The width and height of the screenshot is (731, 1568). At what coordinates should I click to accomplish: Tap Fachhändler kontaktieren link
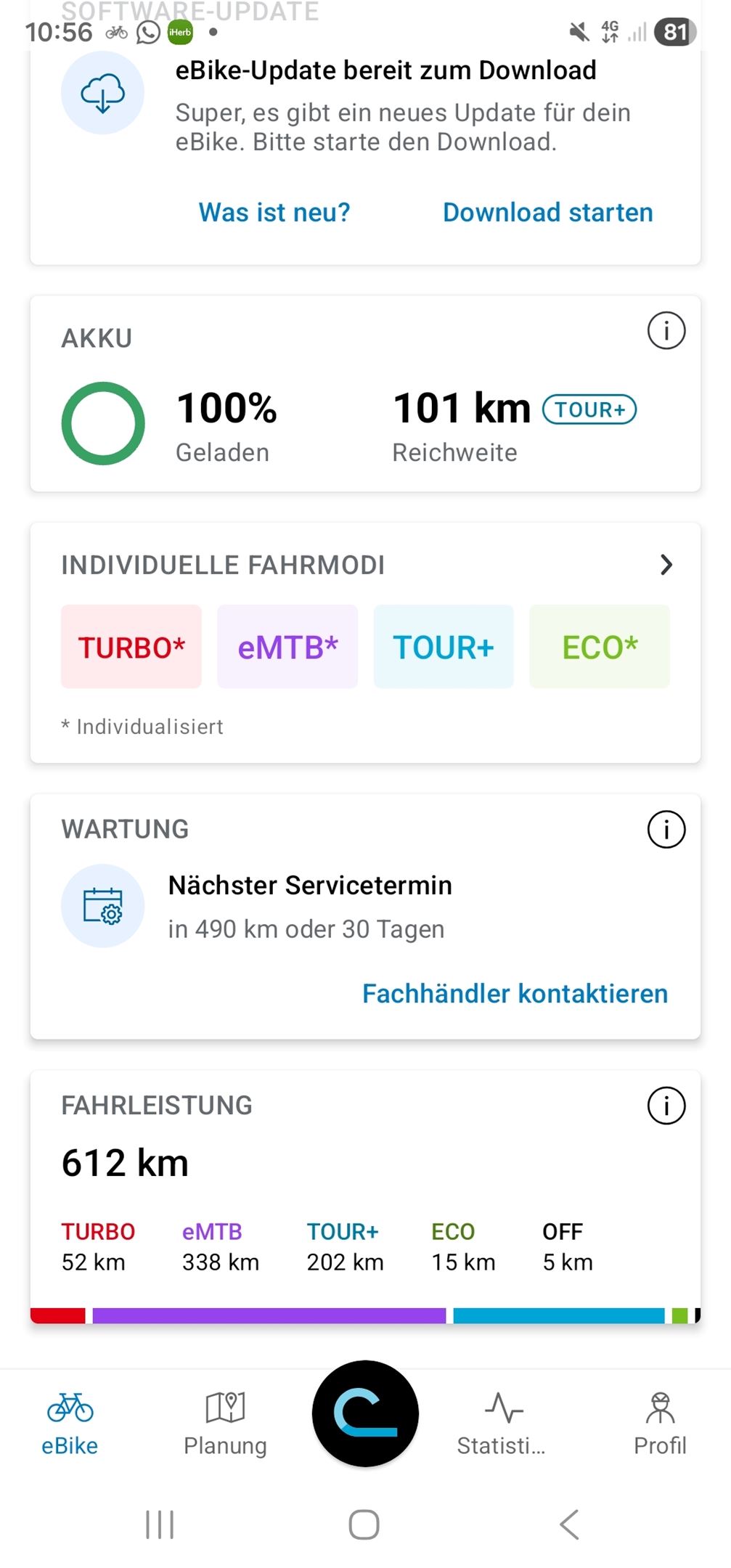point(515,994)
